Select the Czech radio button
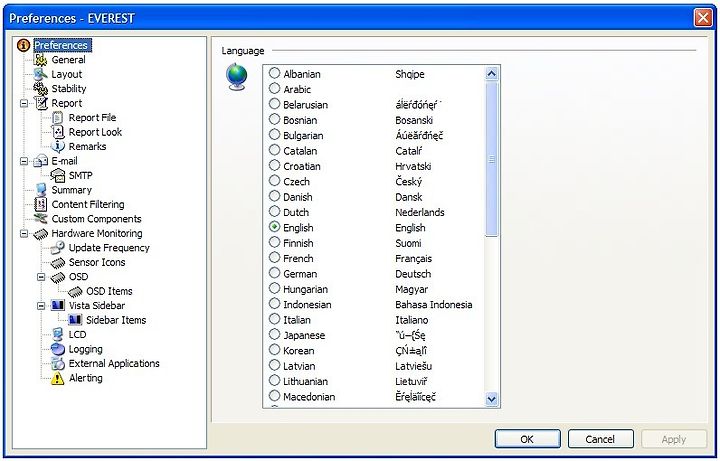The width and height of the screenshot is (720, 461). tap(274, 180)
